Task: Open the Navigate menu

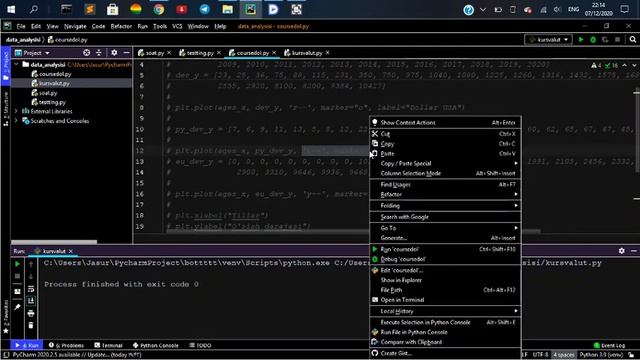Action: click(75, 26)
